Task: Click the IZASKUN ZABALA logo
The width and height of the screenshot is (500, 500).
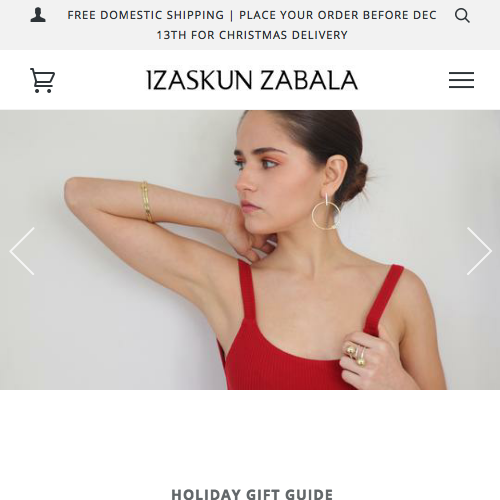Action: click(252, 80)
